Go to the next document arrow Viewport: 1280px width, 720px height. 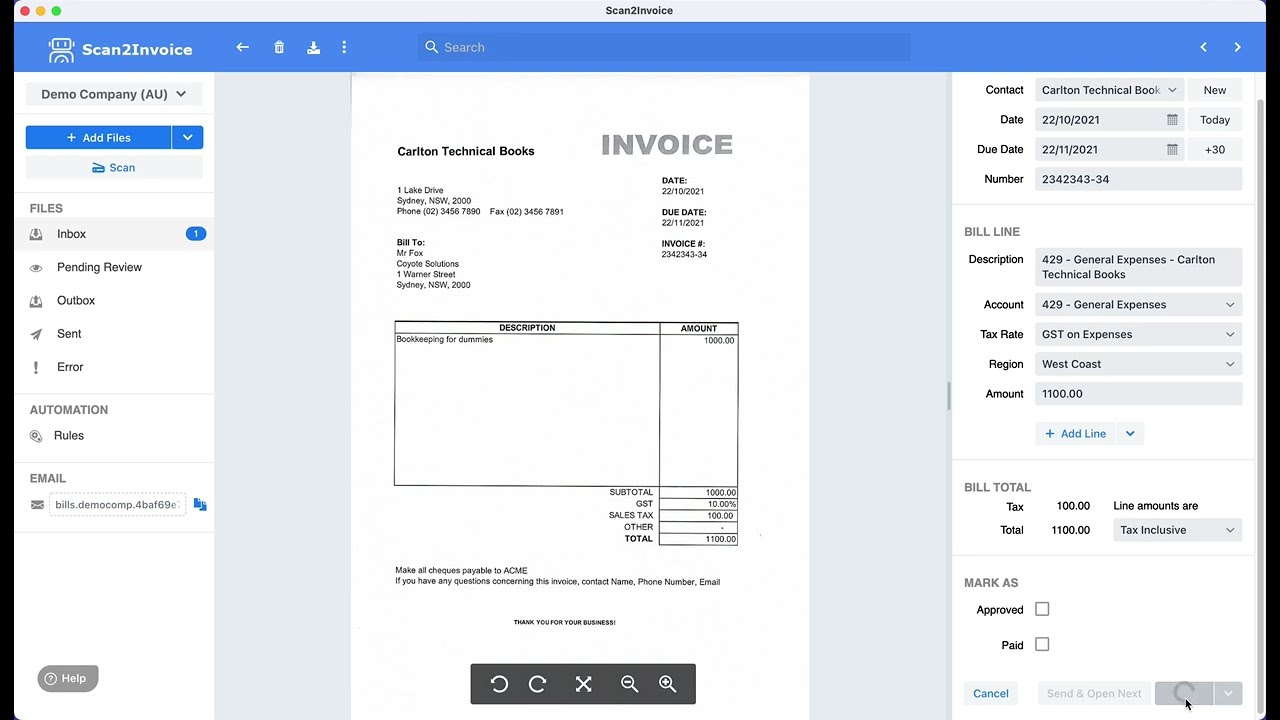[x=1237, y=47]
